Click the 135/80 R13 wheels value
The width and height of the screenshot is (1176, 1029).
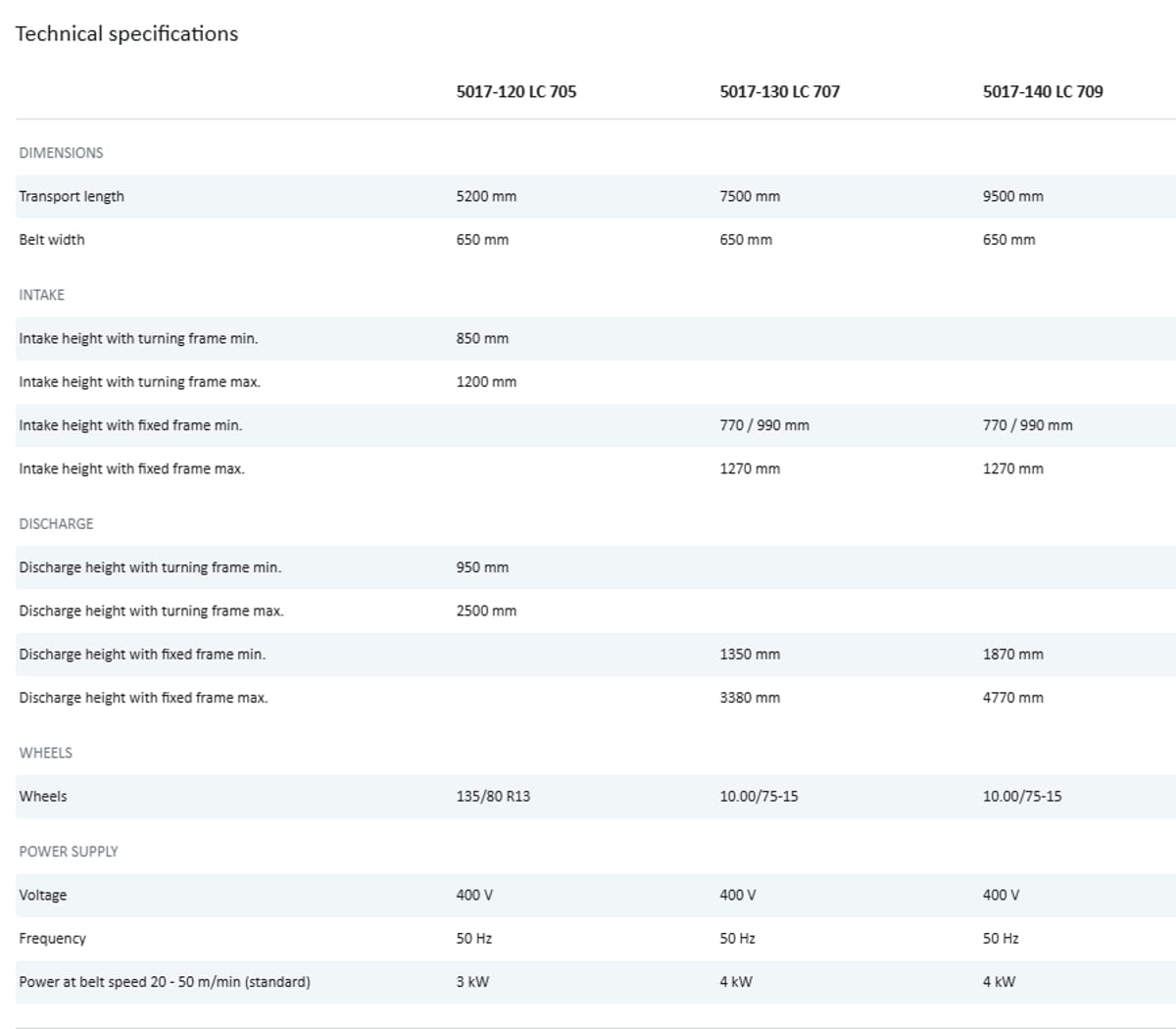[x=493, y=796]
